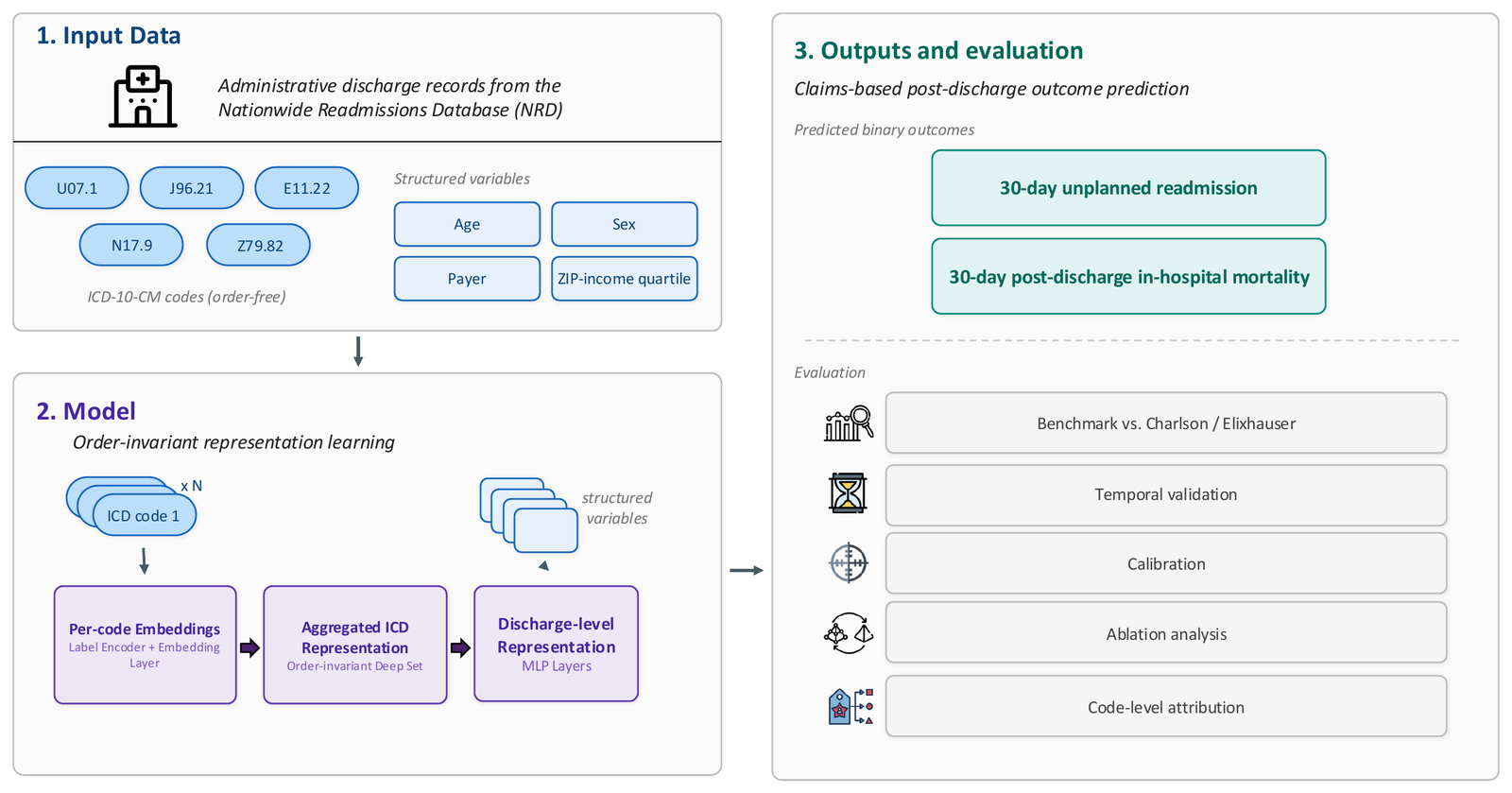Click the bar chart with magnifier icon
Screen dimensions: 1512x793
pyautogui.click(x=848, y=423)
